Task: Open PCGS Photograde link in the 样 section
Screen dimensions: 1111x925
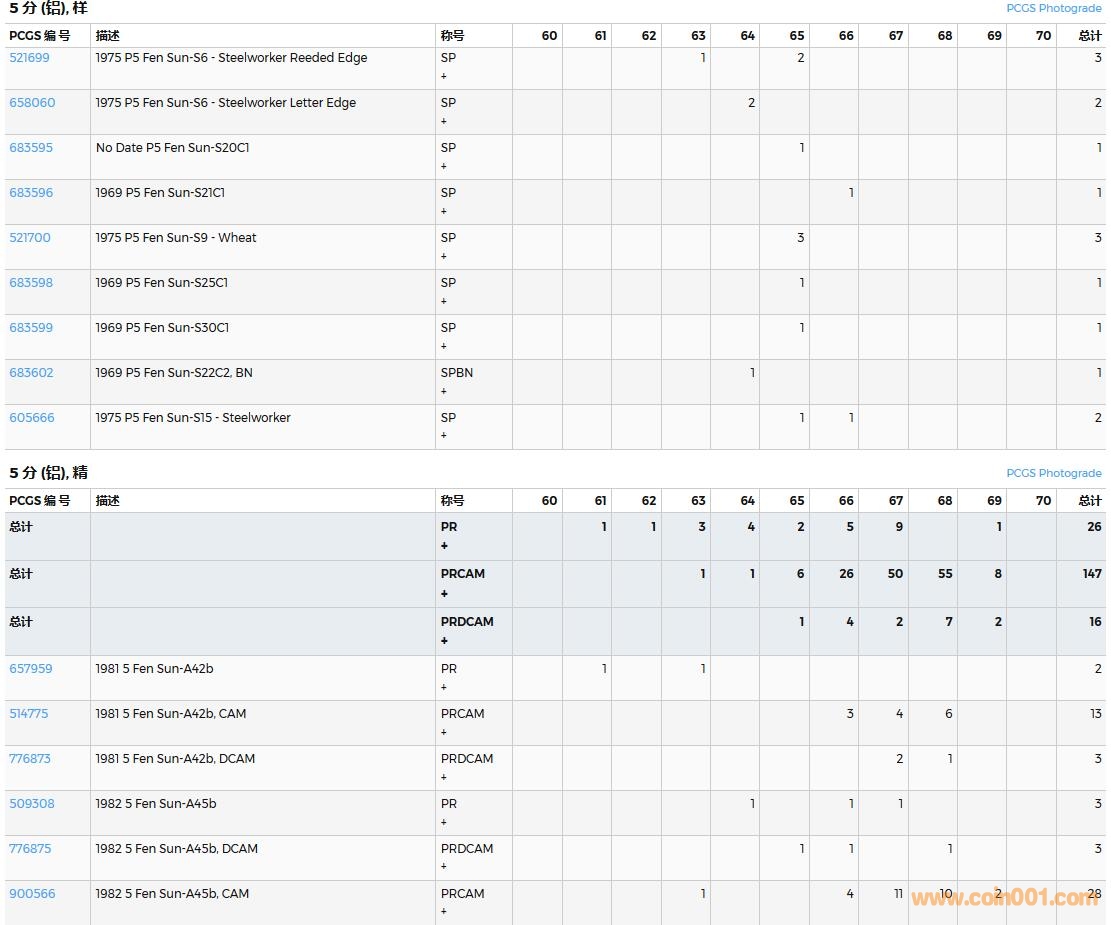Action: click(1053, 9)
